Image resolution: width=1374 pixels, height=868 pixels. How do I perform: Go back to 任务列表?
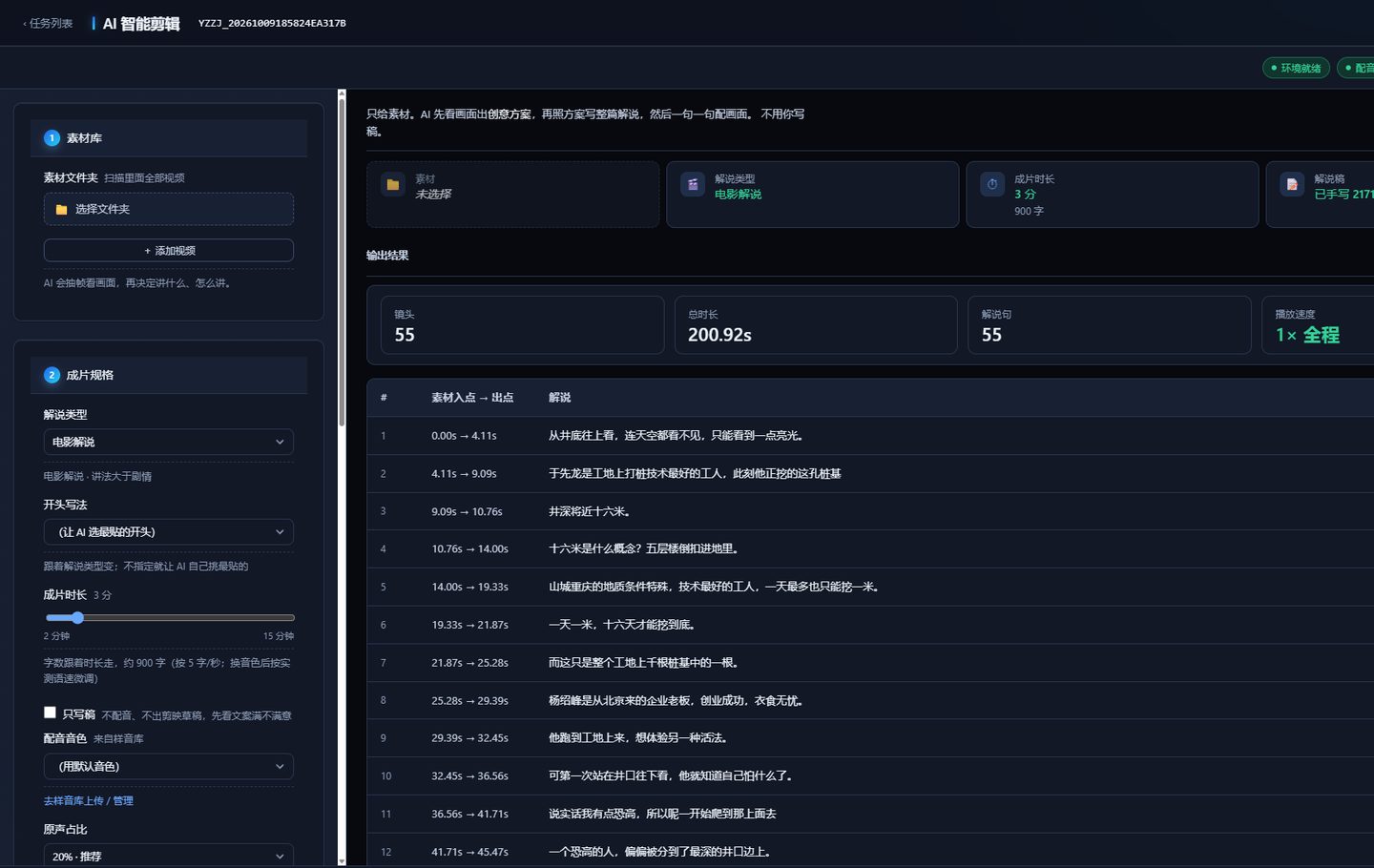click(48, 24)
